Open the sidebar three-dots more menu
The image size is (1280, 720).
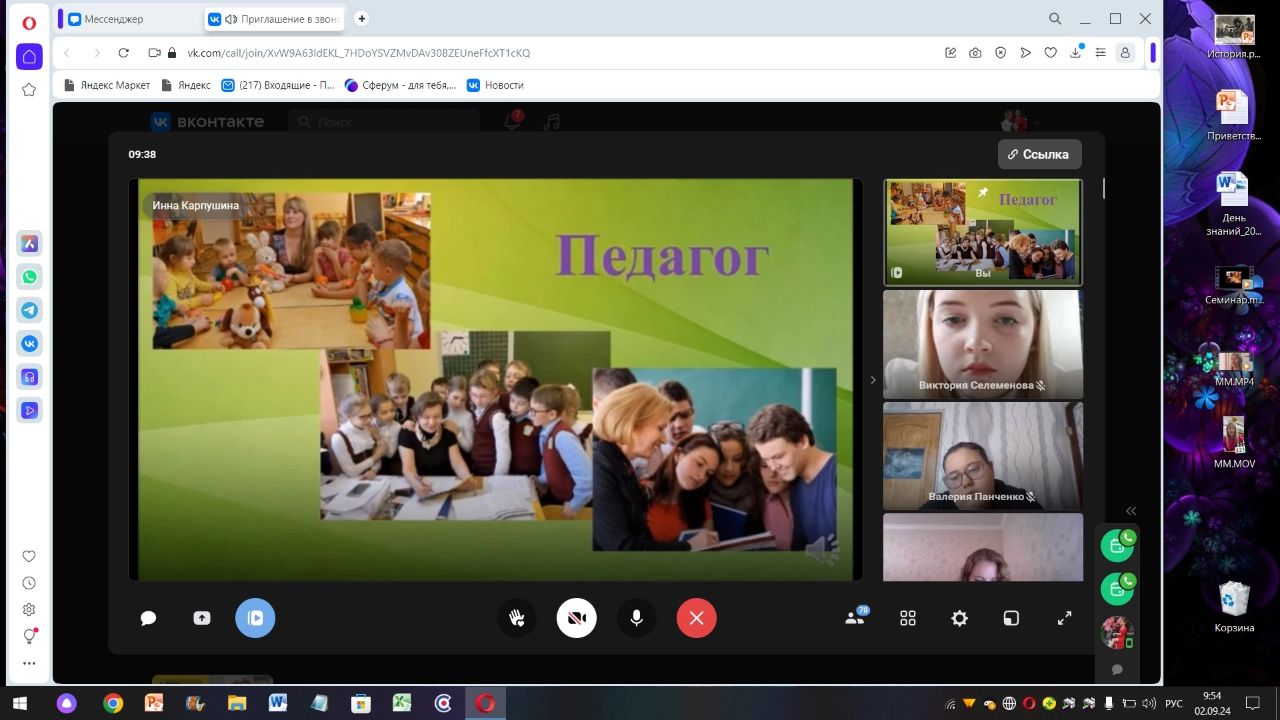click(x=29, y=663)
